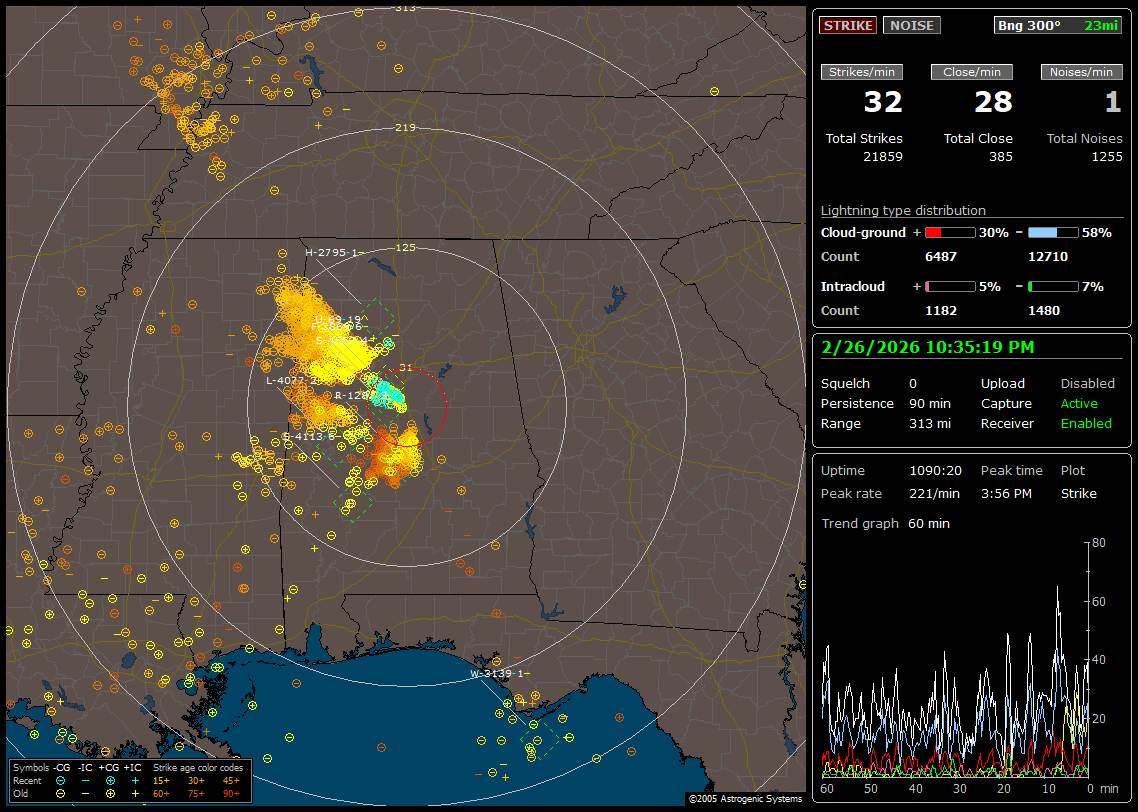Click the old +CG yellow symbol in legend
Image resolution: width=1138 pixels, height=812 pixels.
(109, 793)
